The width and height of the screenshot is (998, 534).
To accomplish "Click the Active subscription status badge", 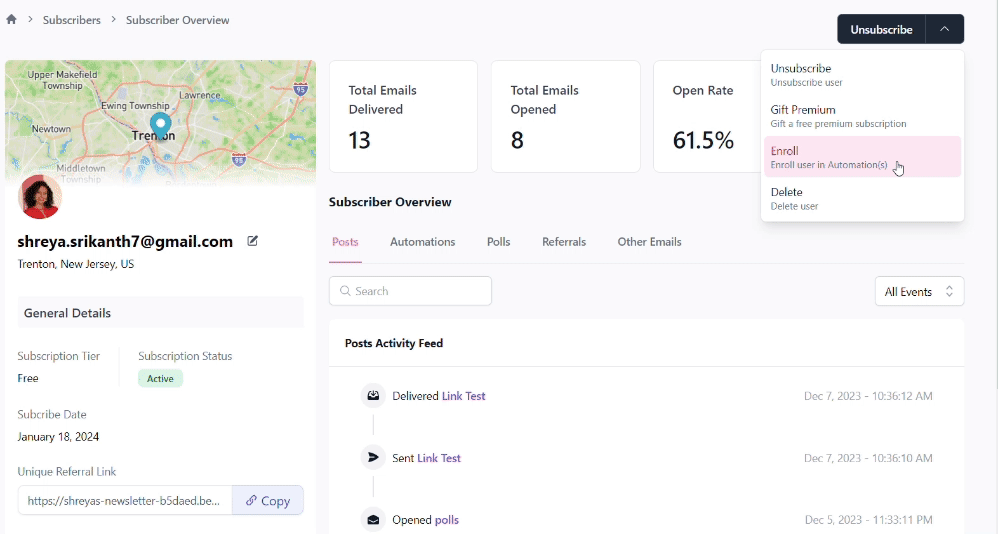I will click(160, 378).
